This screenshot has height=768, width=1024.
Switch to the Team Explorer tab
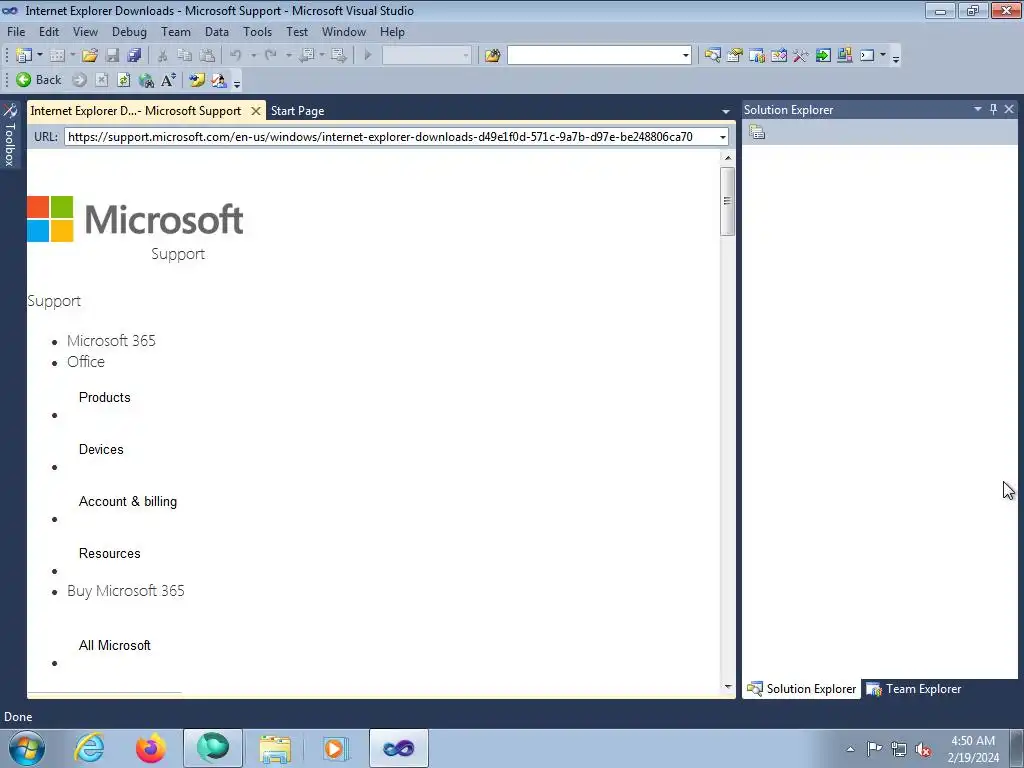click(914, 689)
